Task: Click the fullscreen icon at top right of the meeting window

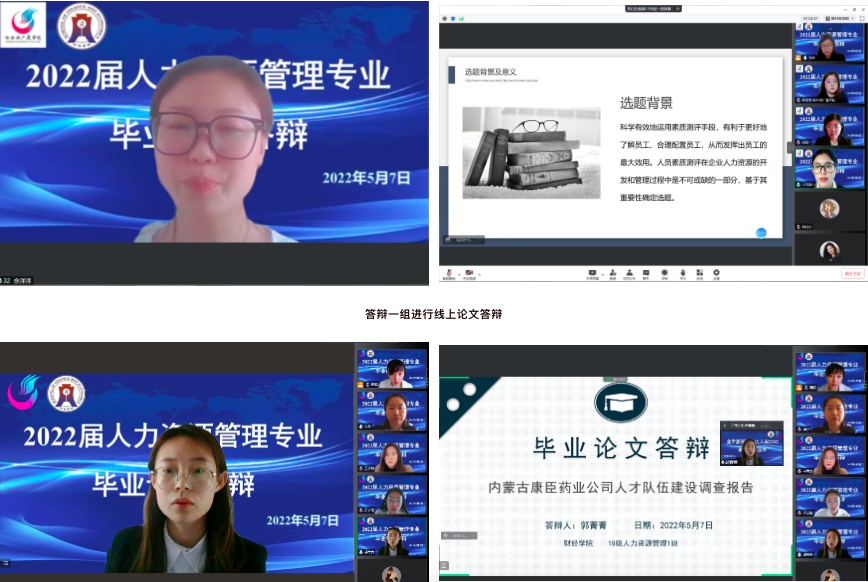Action: (x=862, y=18)
